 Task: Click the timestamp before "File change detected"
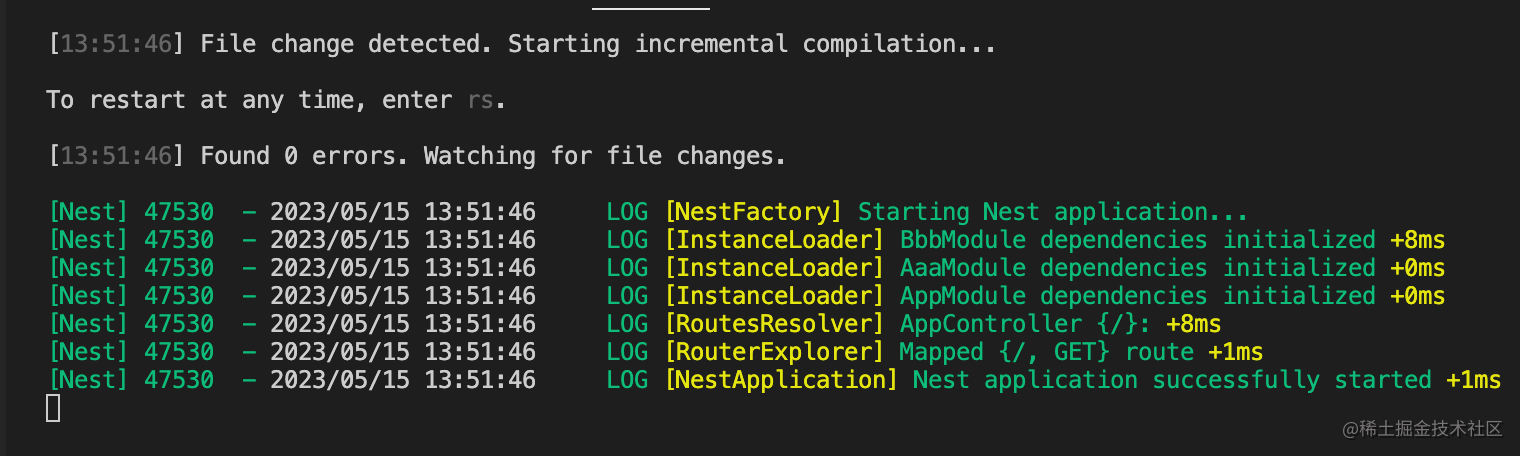tap(116, 44)
